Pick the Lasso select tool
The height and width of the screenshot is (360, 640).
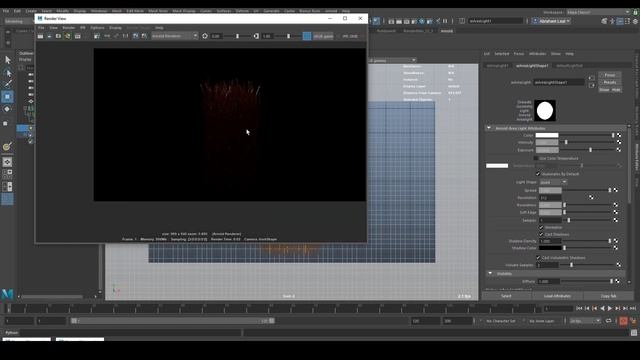7,73
